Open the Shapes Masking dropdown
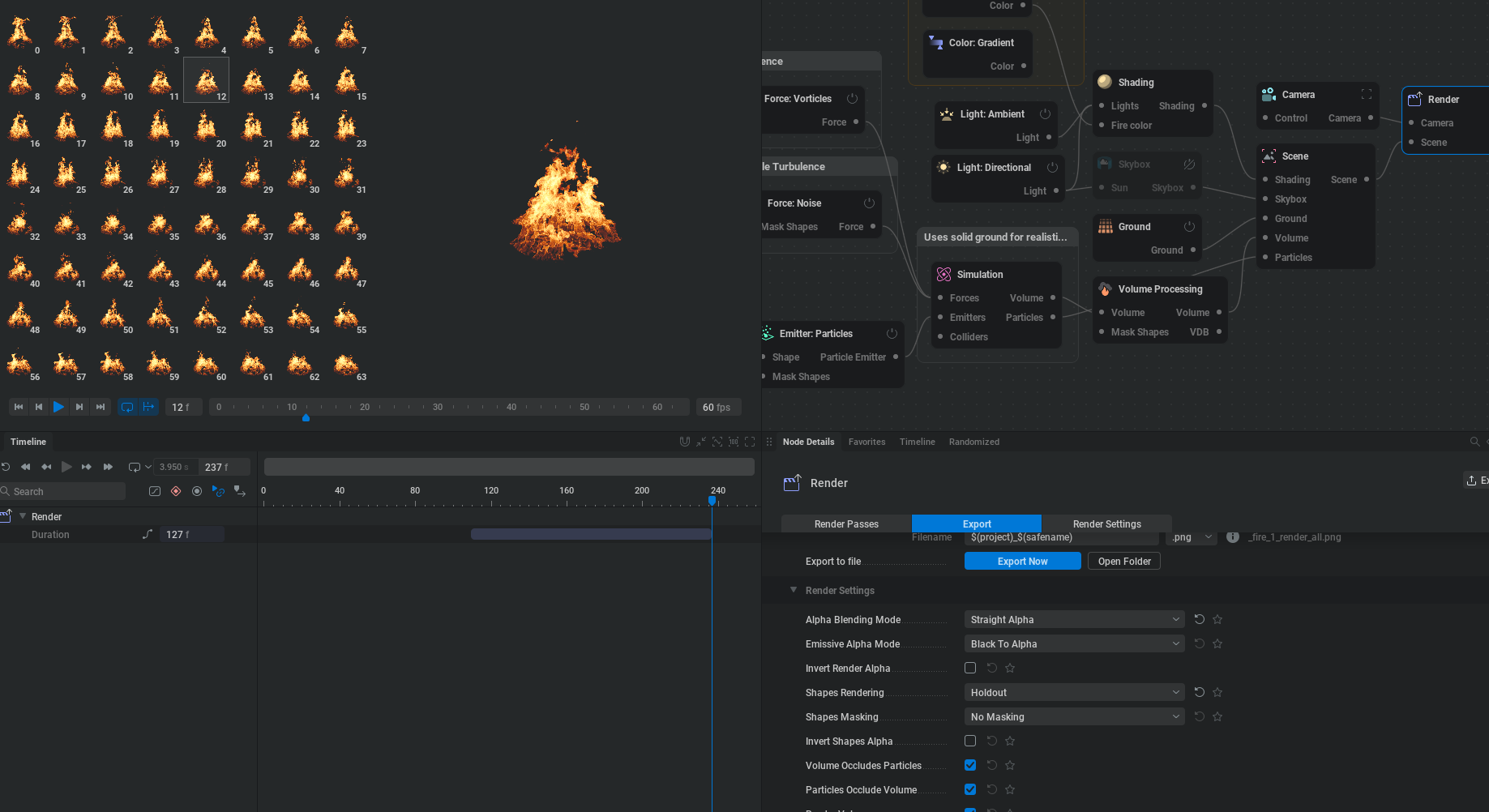This screenshot has height=812, width=1489. [x=1074, y=716]
